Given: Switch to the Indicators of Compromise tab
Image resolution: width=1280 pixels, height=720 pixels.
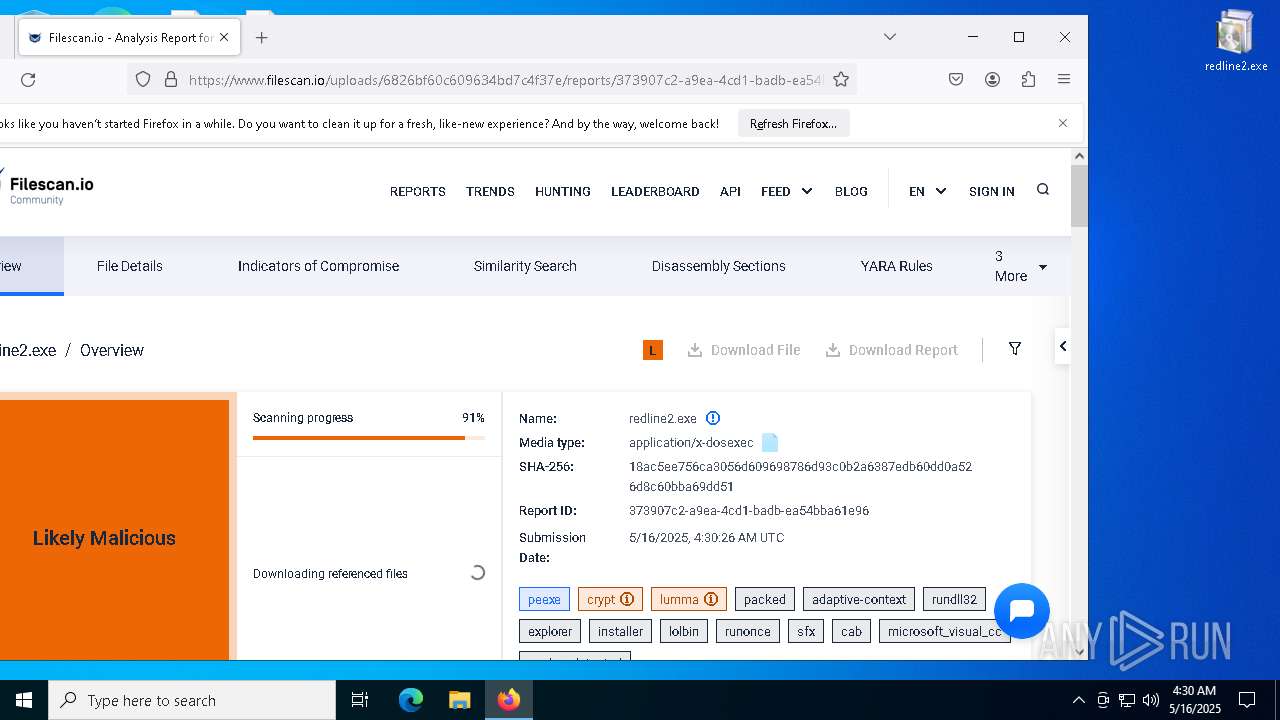Looking at the screenshot, I should point(318,266).
